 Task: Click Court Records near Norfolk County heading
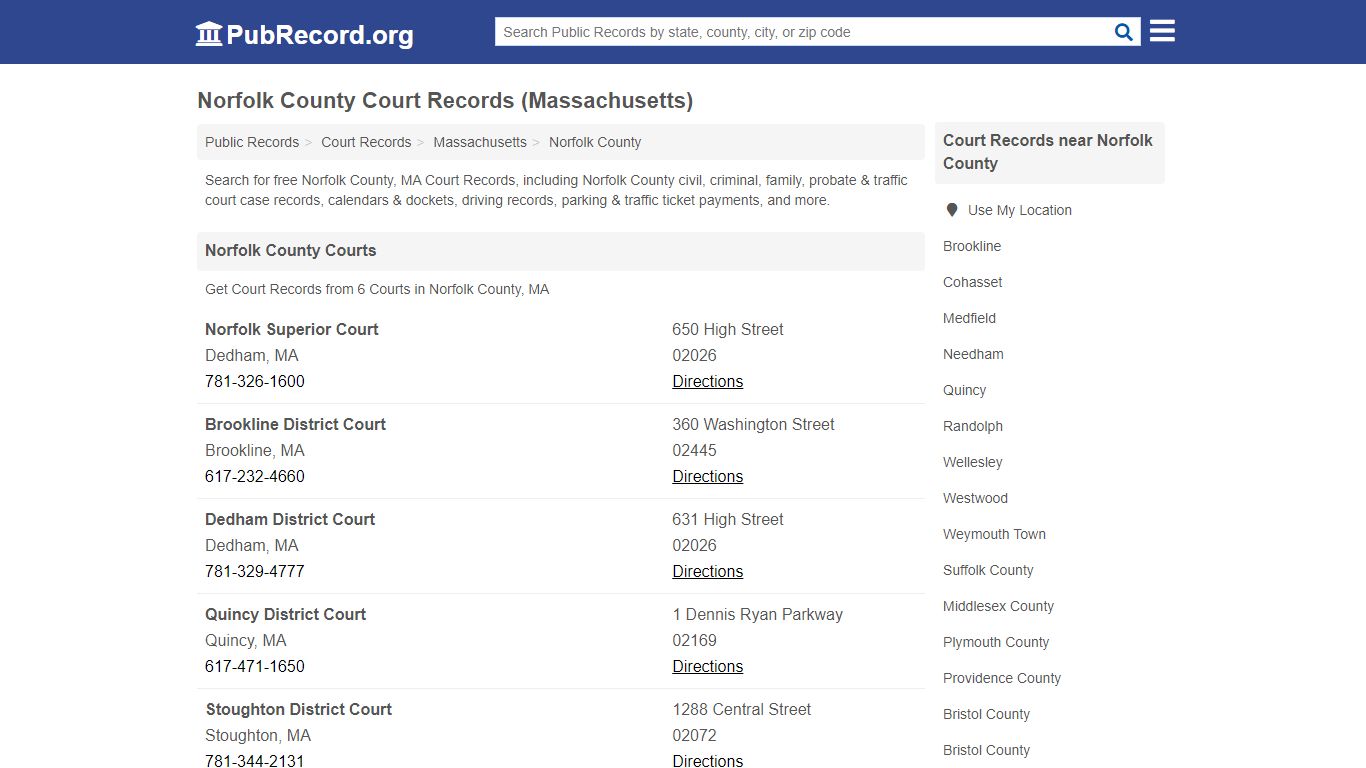[1048, 152]
